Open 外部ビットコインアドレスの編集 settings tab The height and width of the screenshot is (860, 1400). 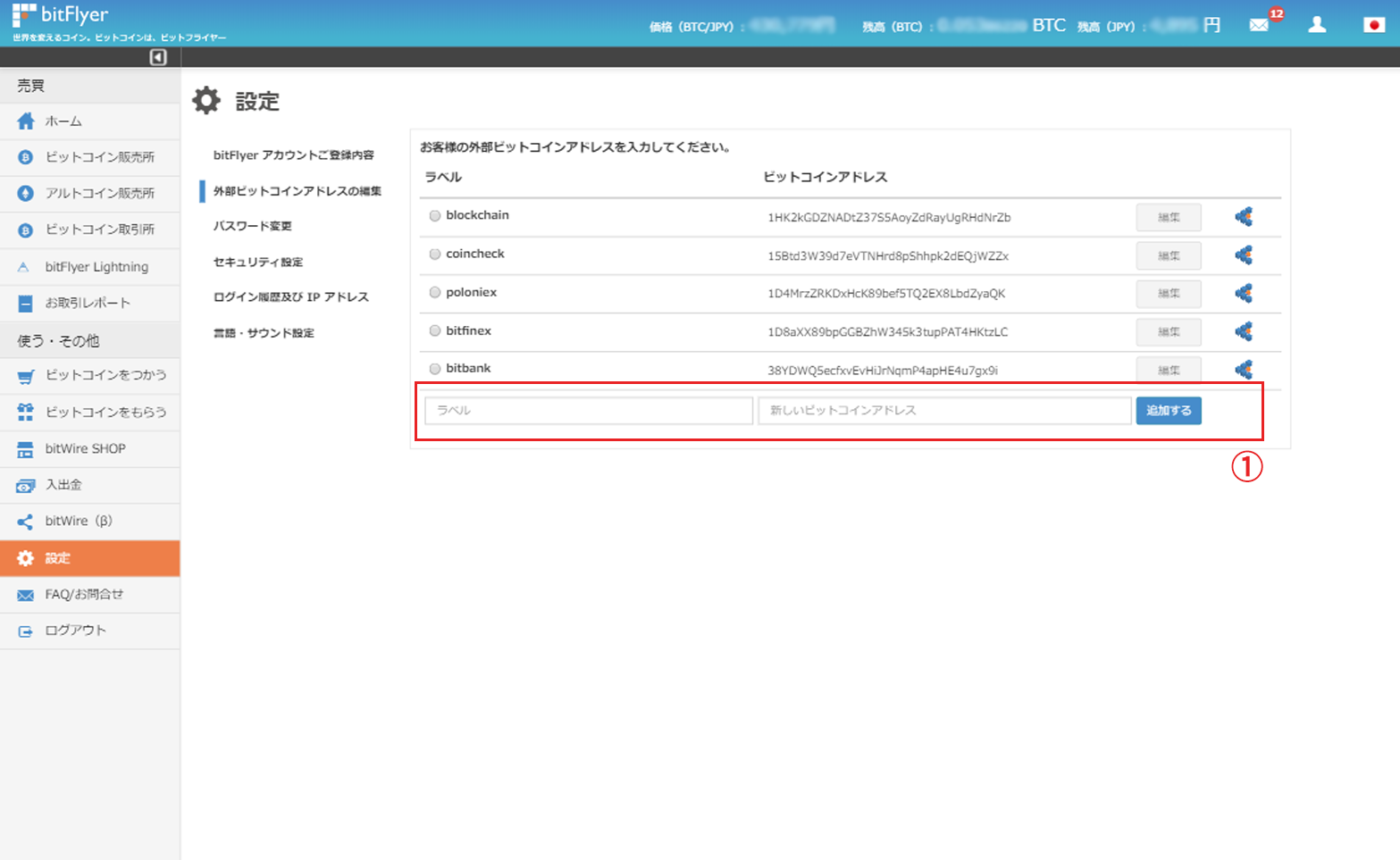pyautogui.click(x=298, y=191)
